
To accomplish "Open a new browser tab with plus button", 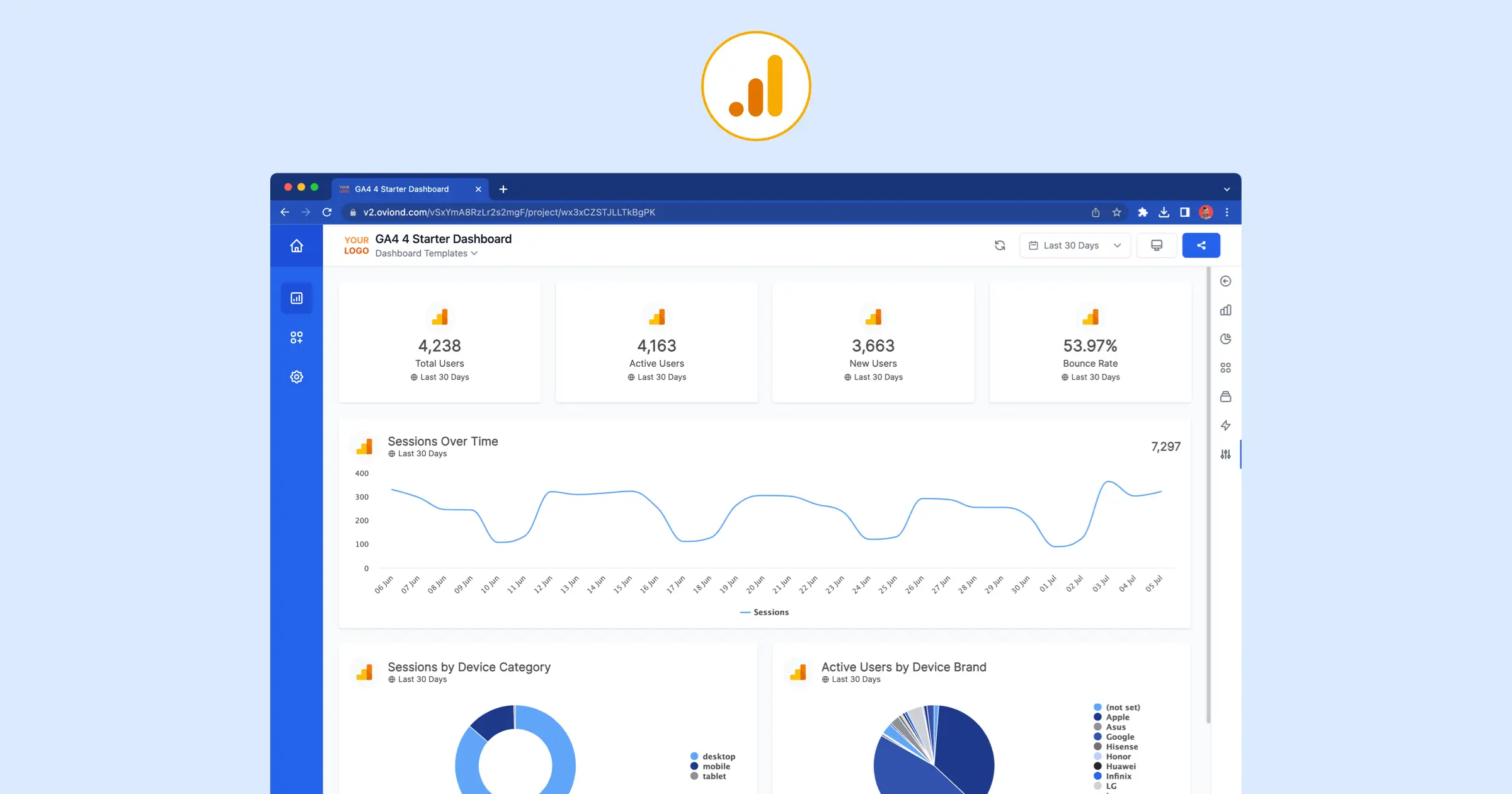I will 503,189.
